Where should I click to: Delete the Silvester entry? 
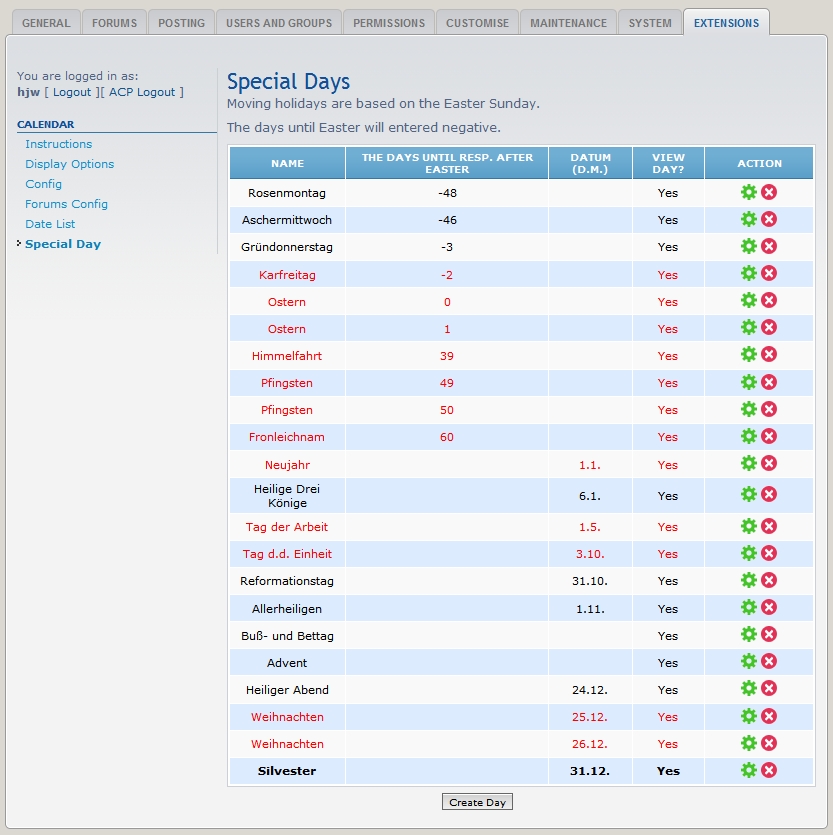(x=769, y=769)
